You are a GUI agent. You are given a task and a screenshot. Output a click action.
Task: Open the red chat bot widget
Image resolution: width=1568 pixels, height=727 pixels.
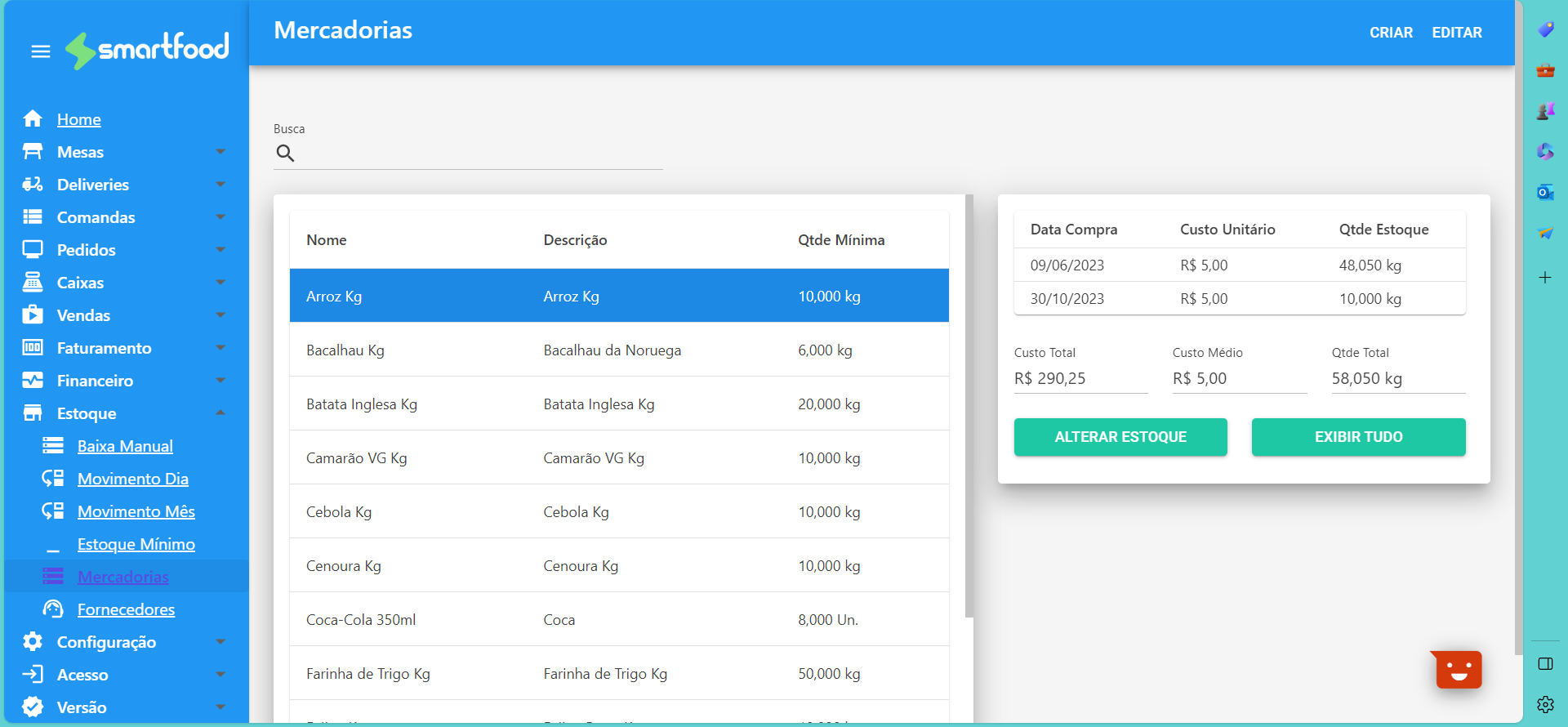[x=1458, y=671]
